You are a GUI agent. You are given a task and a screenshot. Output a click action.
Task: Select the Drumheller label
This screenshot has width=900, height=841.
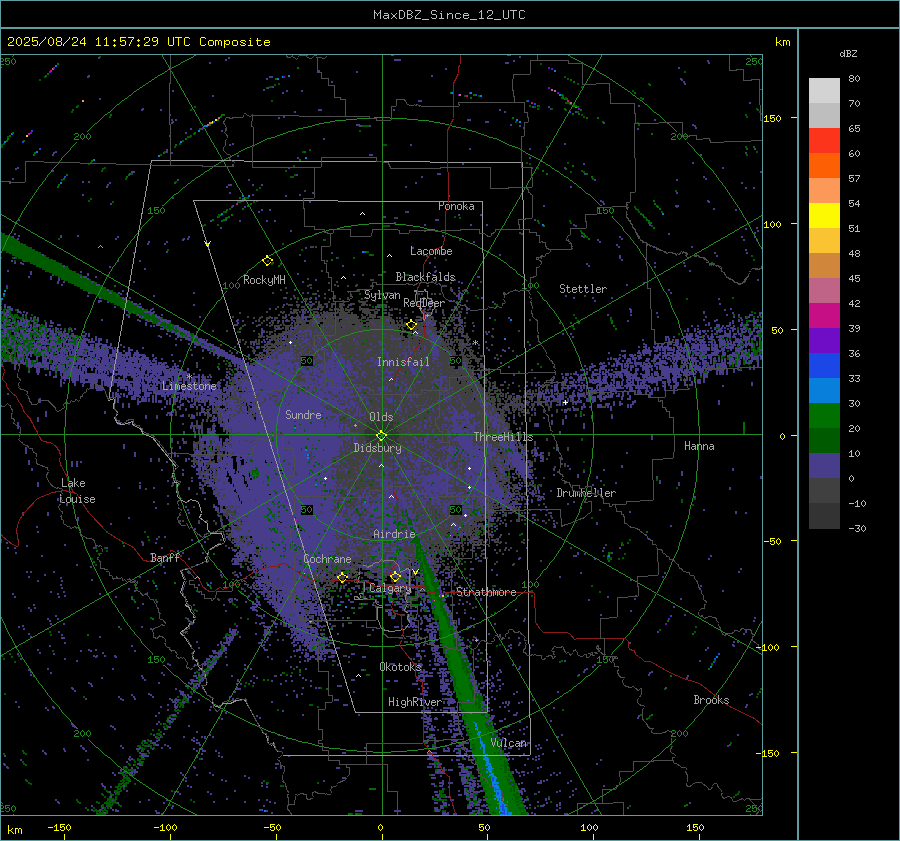[586, 493]
